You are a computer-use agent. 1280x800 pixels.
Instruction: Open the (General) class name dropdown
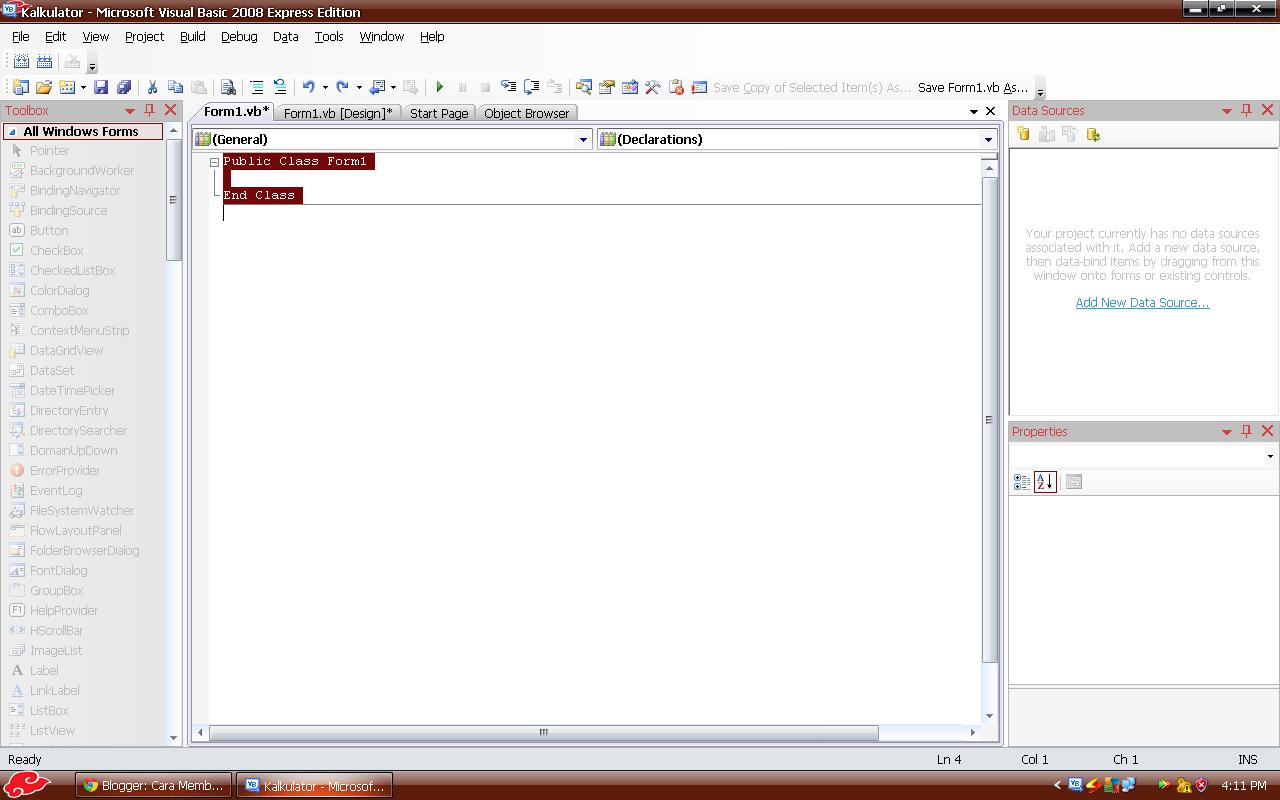coord(584,140)
